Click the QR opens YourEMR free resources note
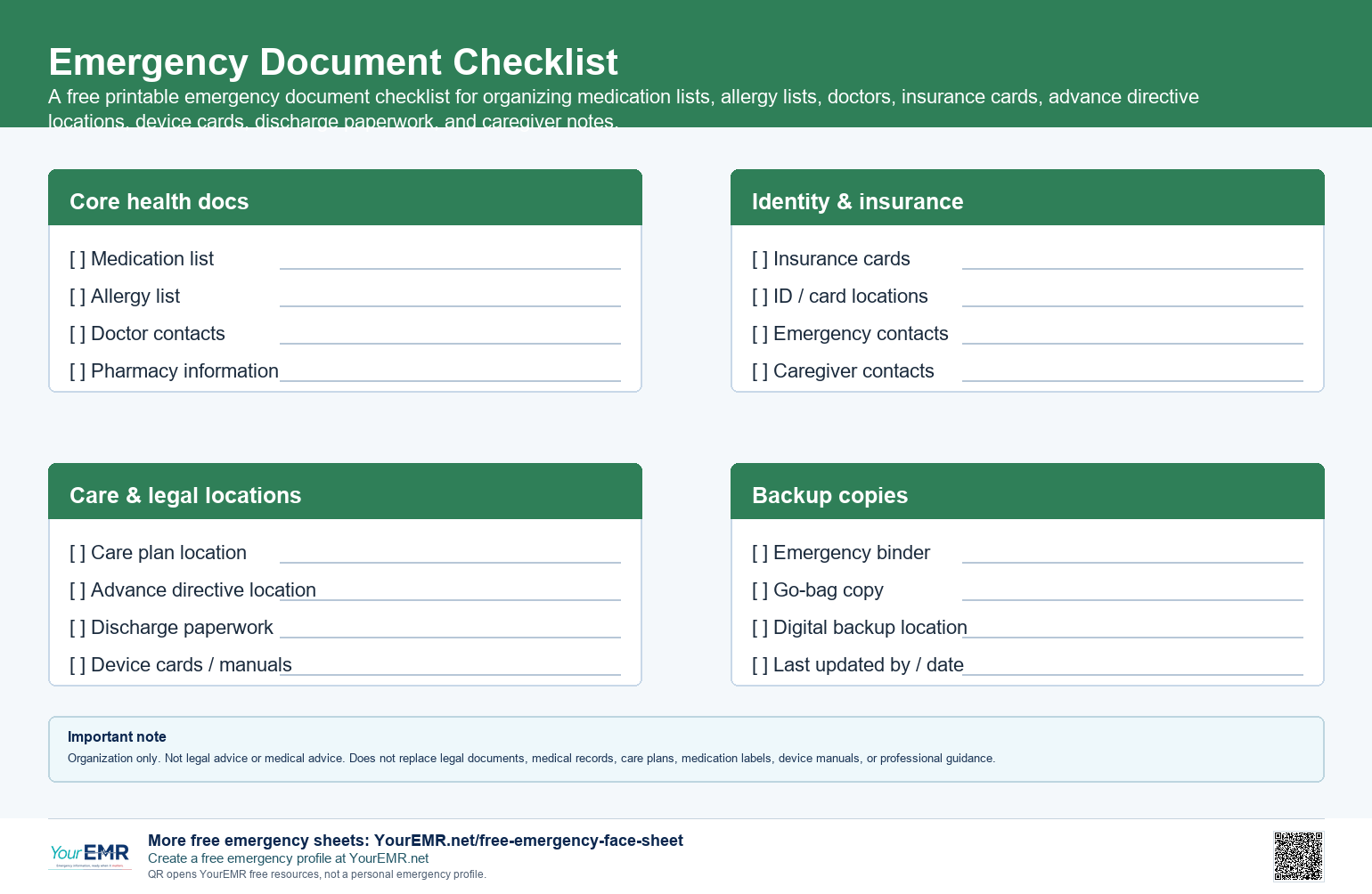The width and height of the screenshot is (1372, 894). point(317,874)
